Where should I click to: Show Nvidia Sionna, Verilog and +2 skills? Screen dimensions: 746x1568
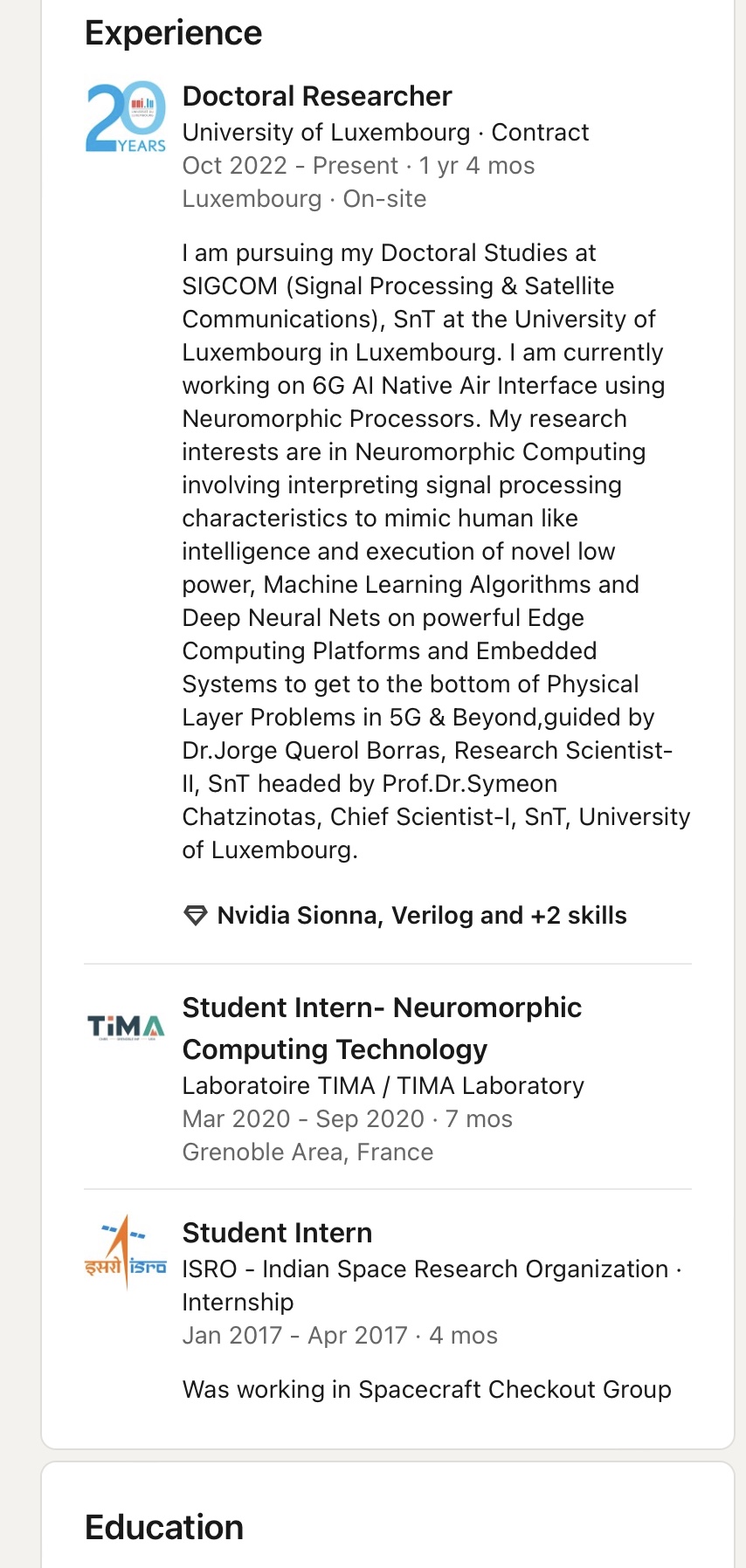422,916
